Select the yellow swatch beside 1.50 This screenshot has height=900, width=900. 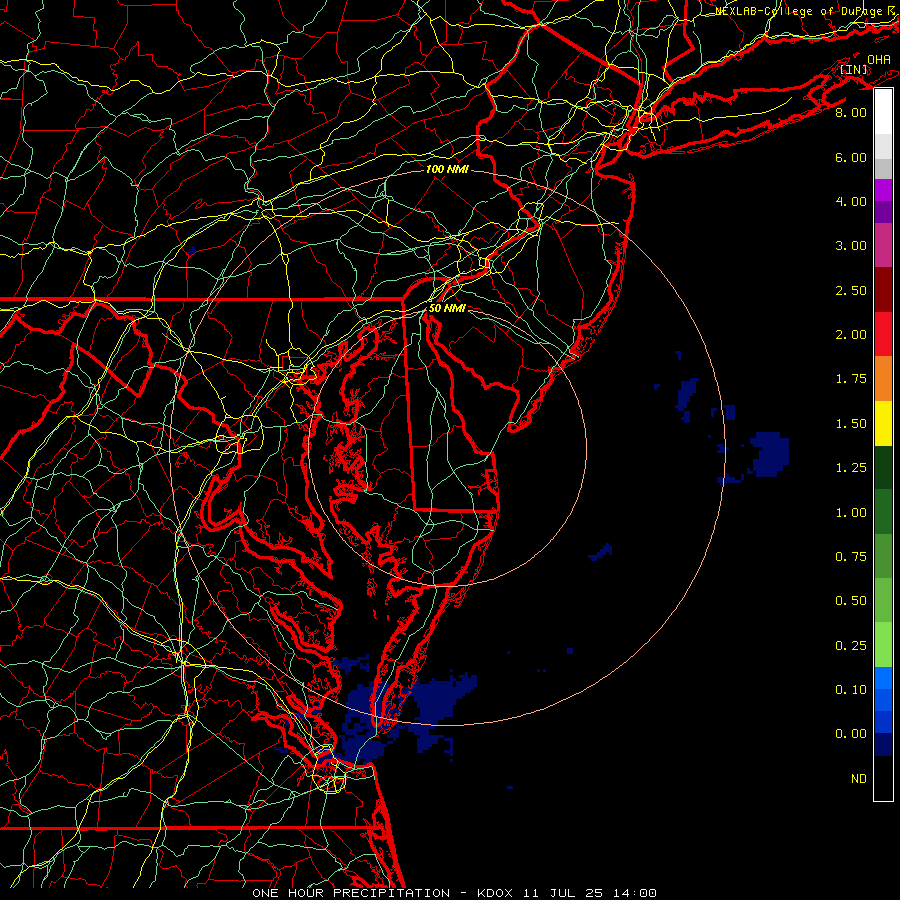[883, 423]
